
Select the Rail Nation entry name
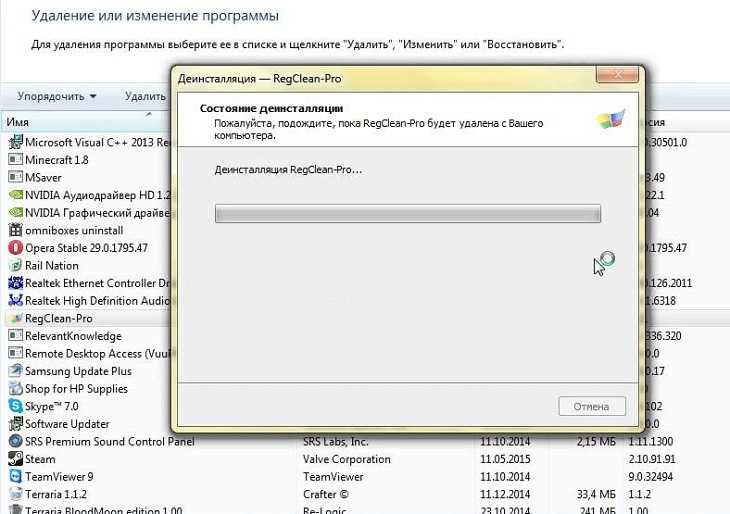click(52, 266)
